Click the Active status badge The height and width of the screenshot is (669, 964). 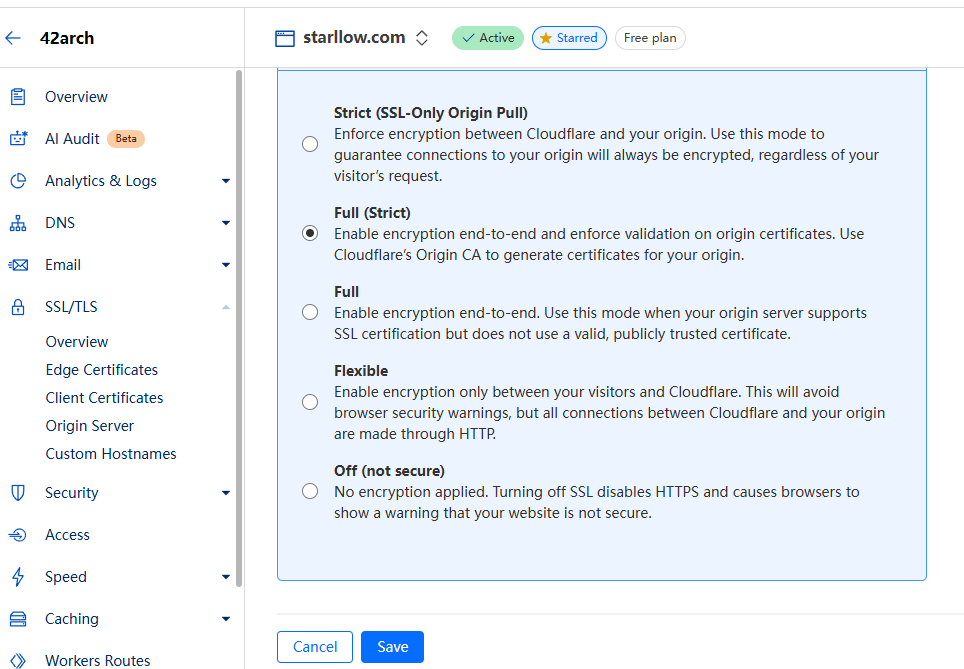click(x=488, y=38)
